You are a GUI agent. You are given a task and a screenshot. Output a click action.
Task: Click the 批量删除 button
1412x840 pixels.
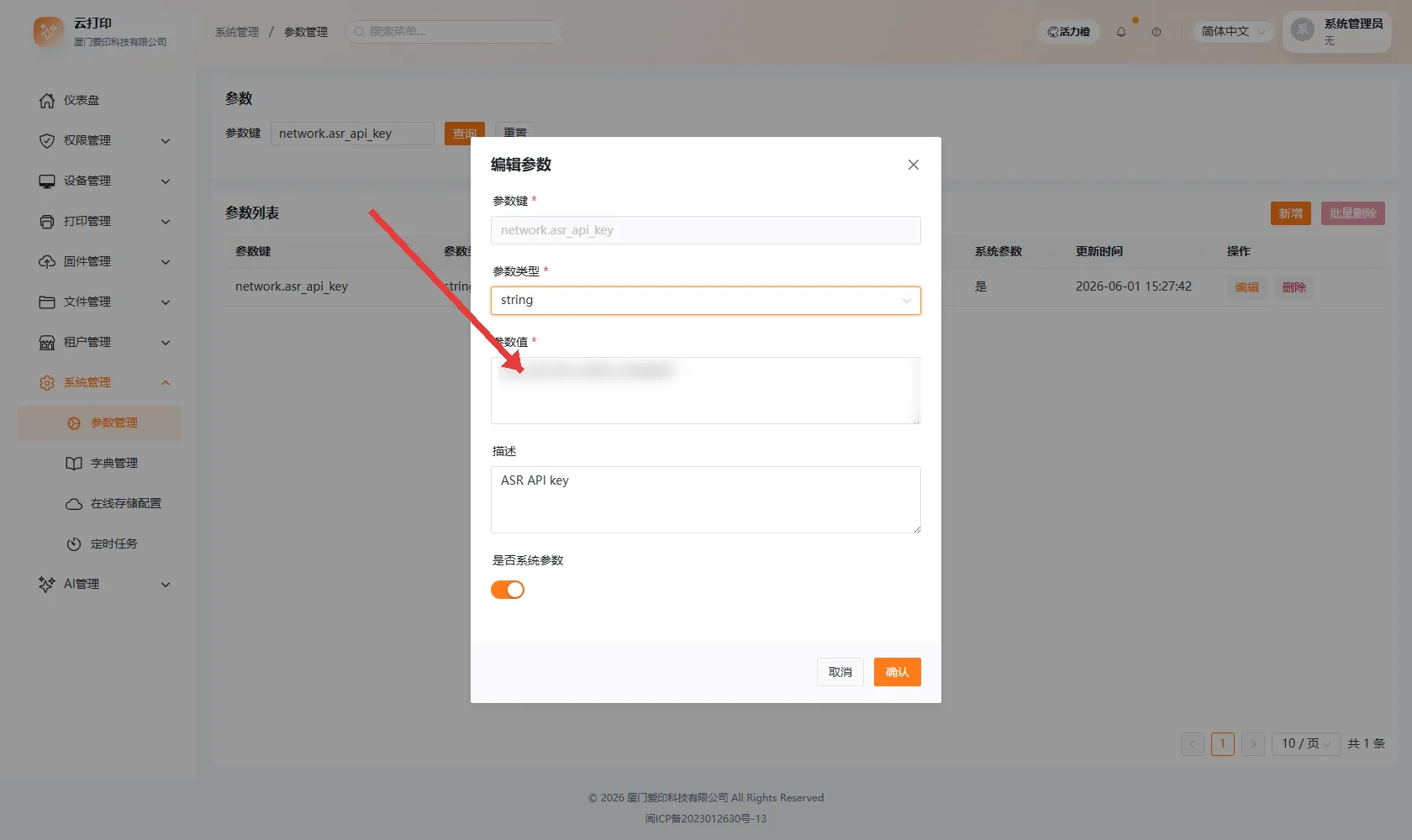point(1353,213)
